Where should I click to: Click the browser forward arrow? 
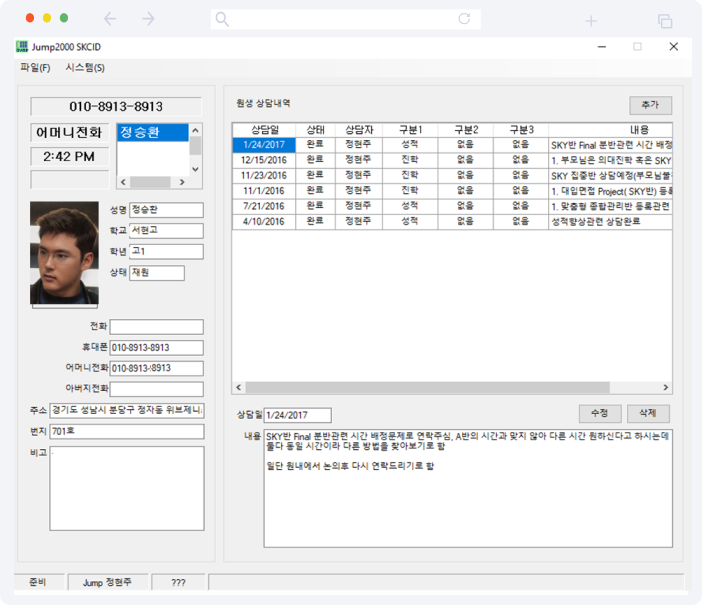tap(148, 19)
